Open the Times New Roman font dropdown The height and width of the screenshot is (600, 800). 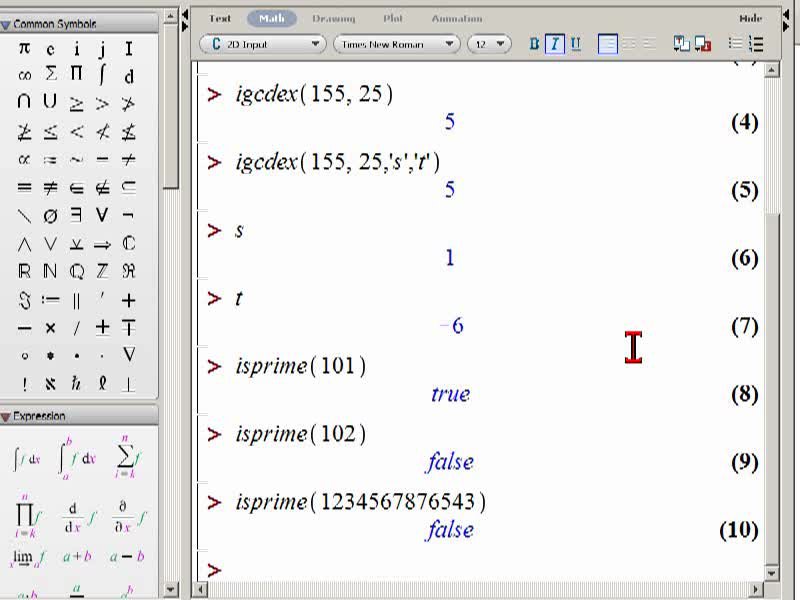(x=396, y=44)
